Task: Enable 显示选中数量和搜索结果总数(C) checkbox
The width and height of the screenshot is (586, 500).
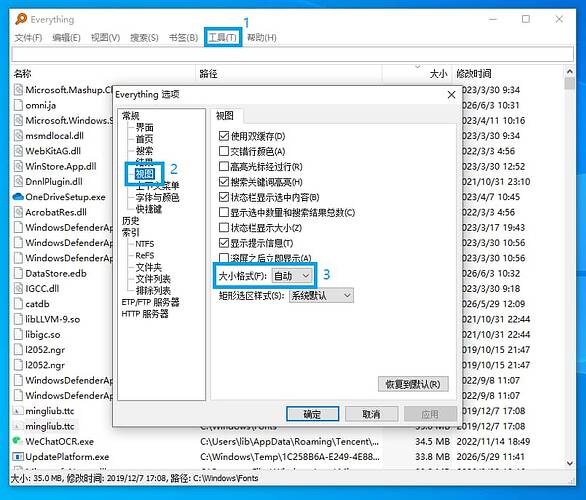Action: tap(223, 212)
